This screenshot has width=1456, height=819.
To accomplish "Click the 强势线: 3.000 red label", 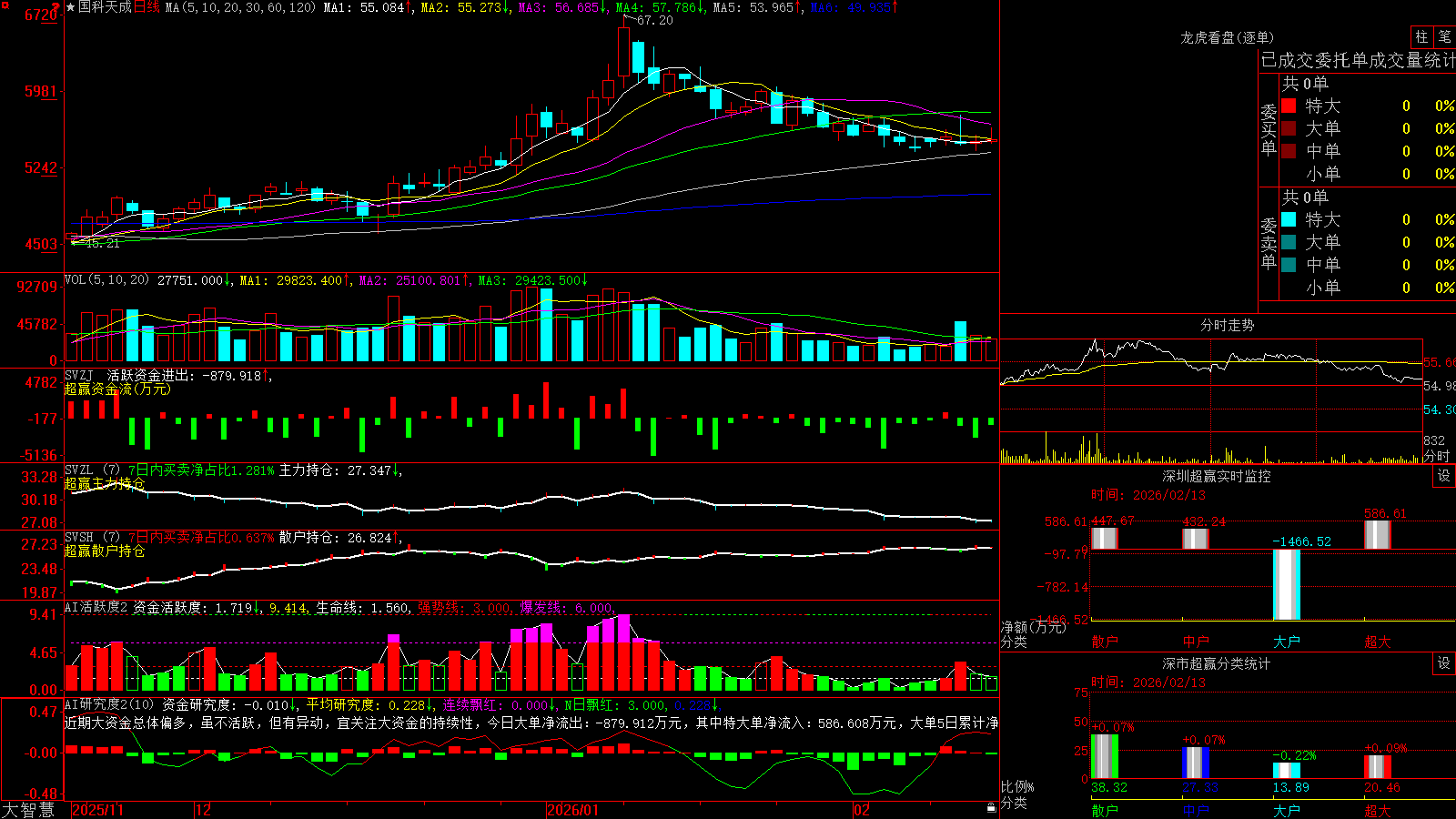I will tap(465, 607).
